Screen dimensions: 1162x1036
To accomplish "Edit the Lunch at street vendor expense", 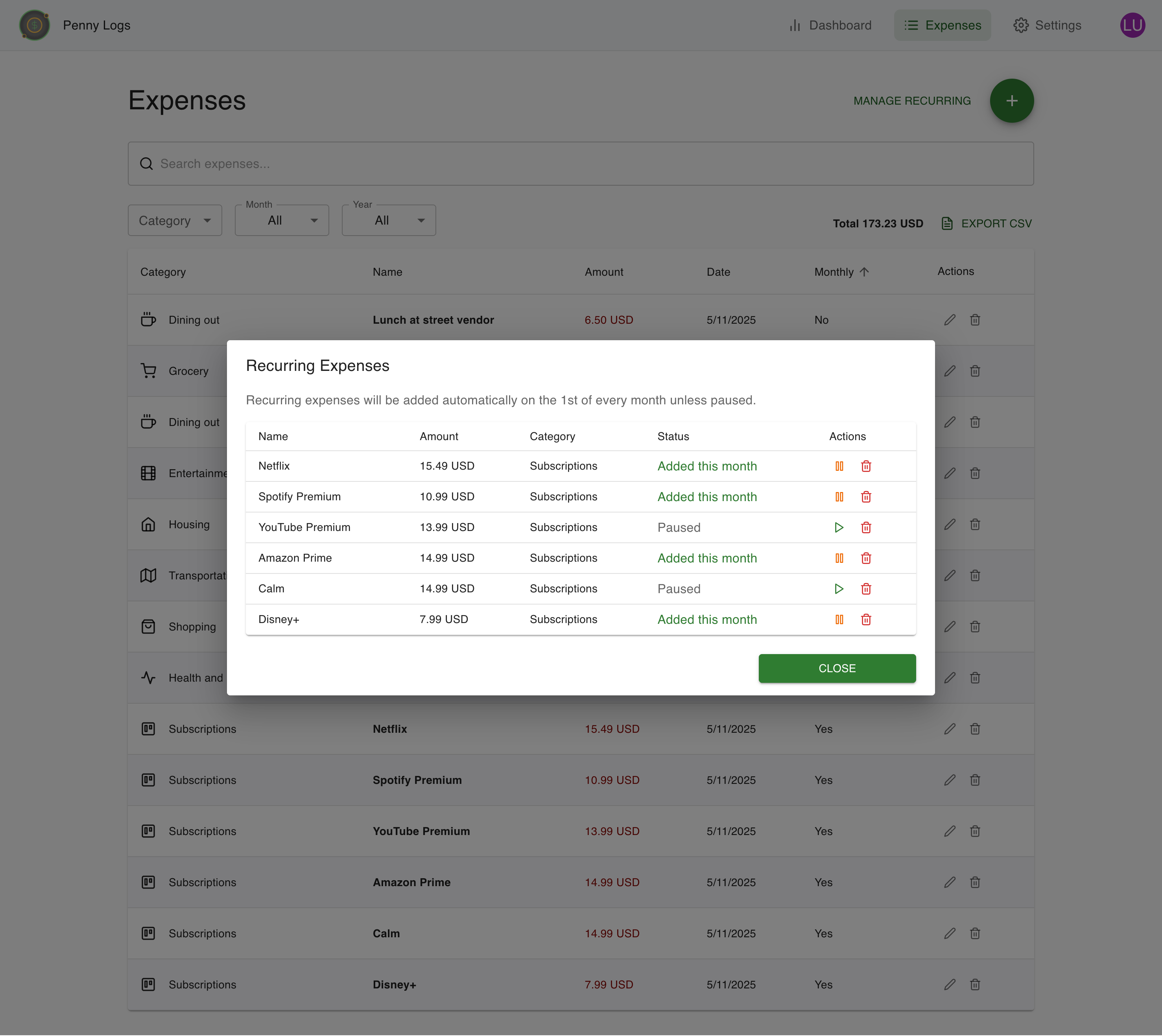I will (950, 320).
